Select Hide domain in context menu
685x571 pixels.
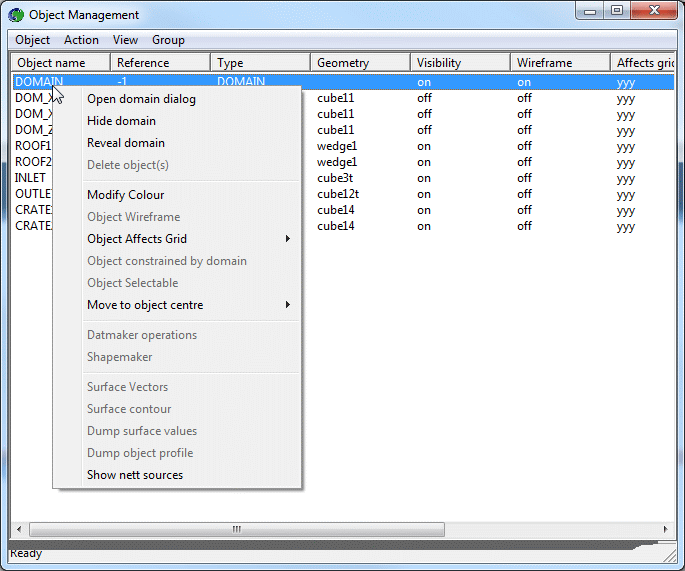point(121,121)
